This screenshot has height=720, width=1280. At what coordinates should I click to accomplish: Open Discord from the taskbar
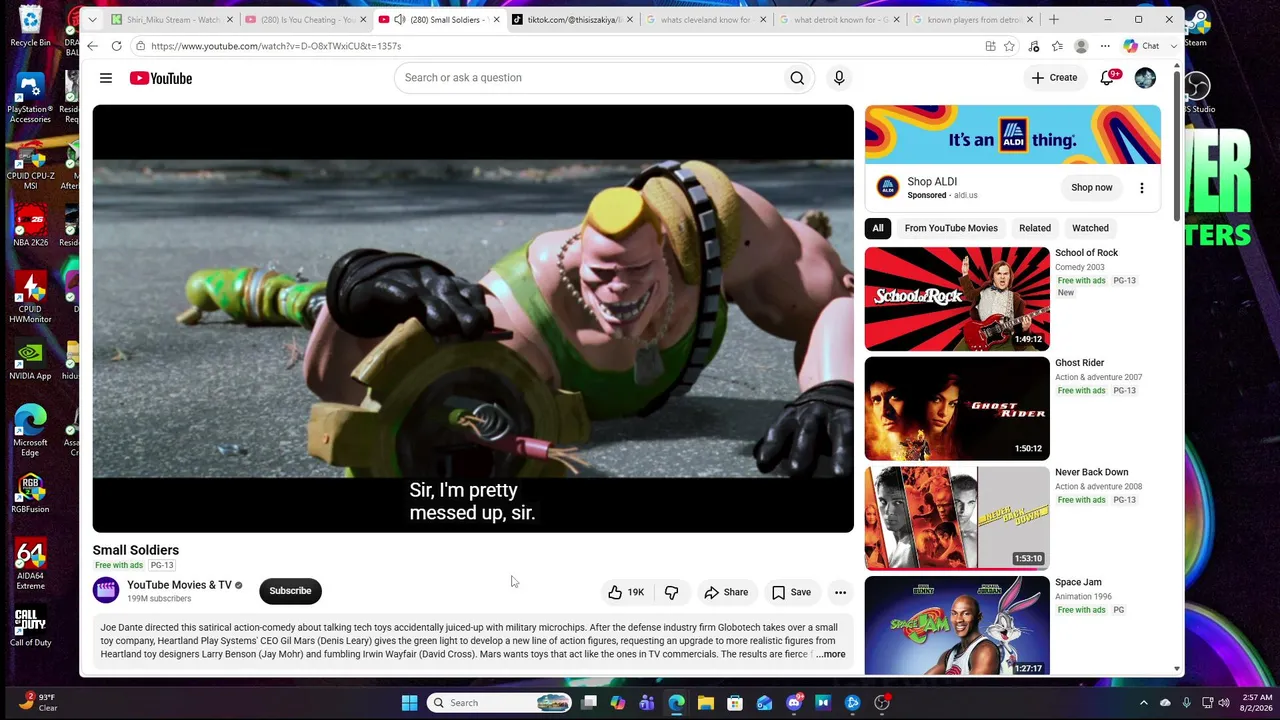794,703
